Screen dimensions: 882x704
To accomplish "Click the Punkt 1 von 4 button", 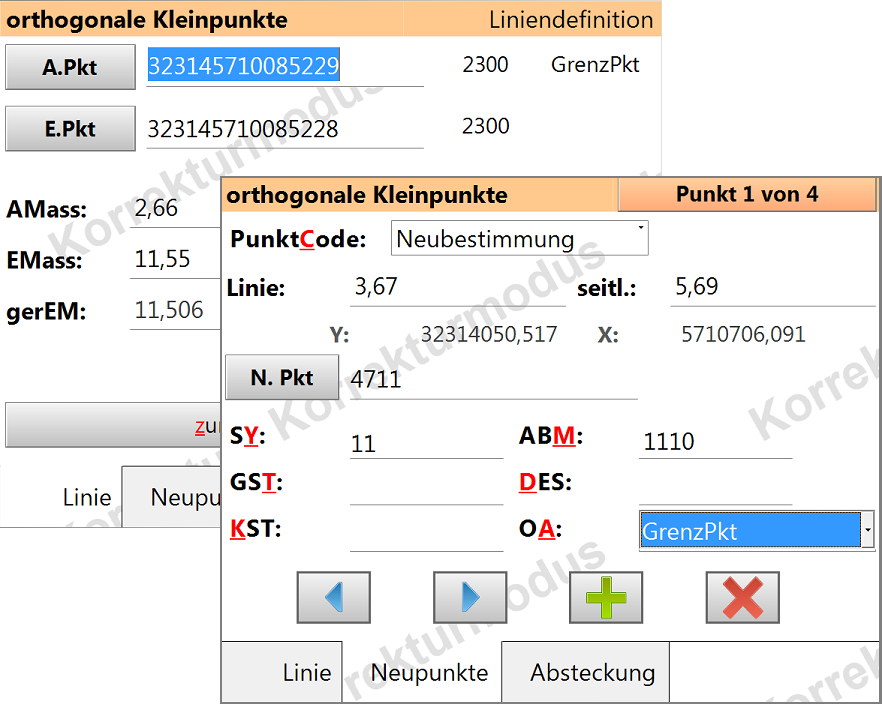I will 747,194.
